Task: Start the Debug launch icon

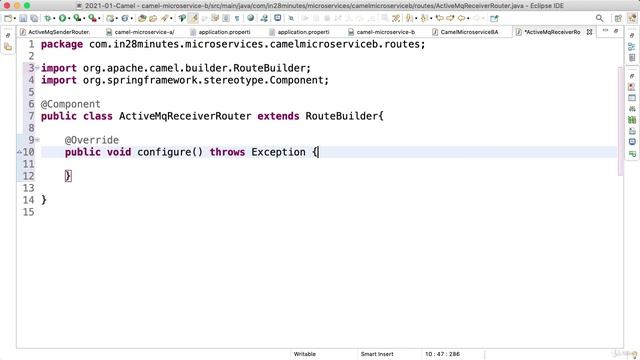Action: click(x=47, y=18)
